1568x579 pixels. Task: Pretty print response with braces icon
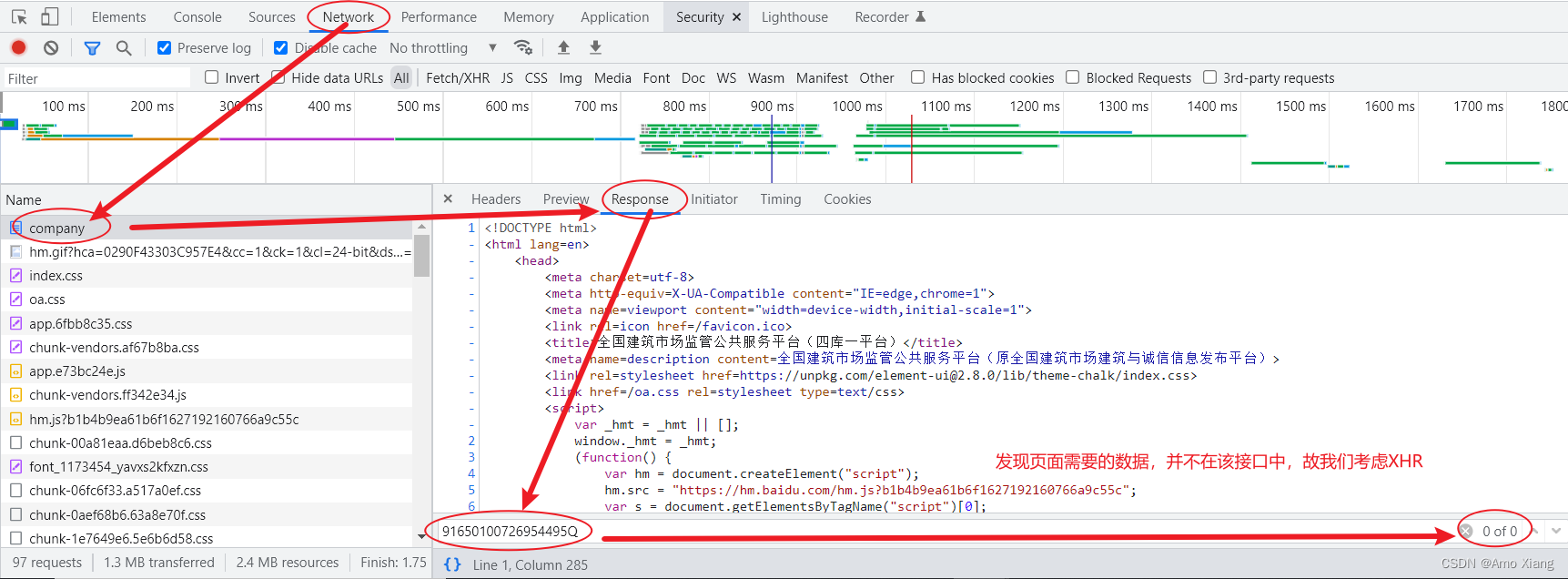[x=452, y=564]
